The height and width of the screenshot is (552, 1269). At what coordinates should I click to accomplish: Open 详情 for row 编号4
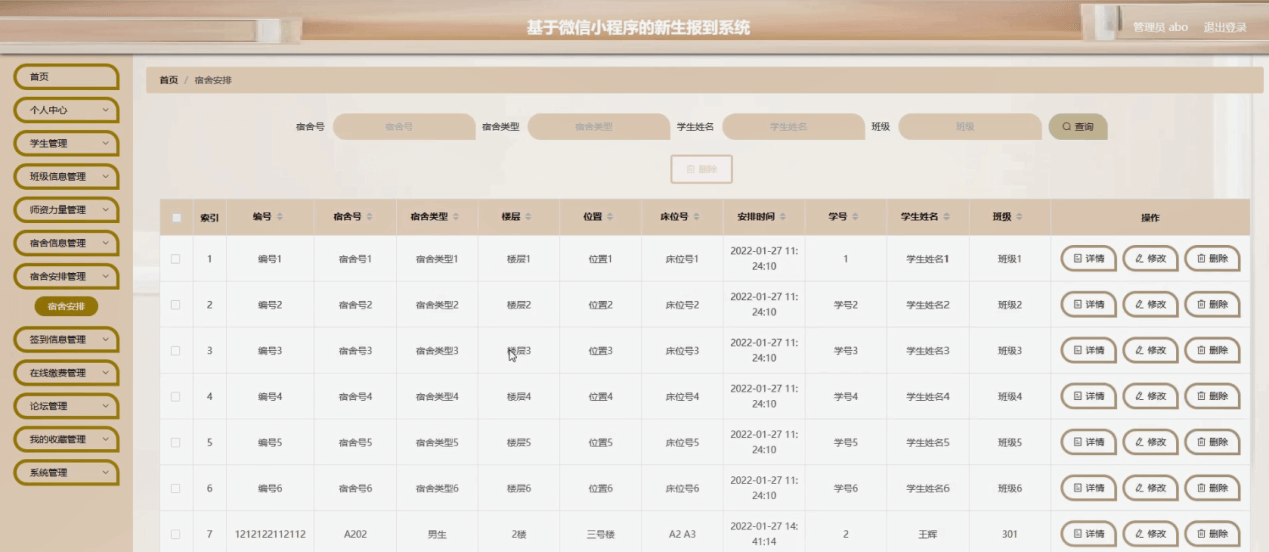point(1088,396)
